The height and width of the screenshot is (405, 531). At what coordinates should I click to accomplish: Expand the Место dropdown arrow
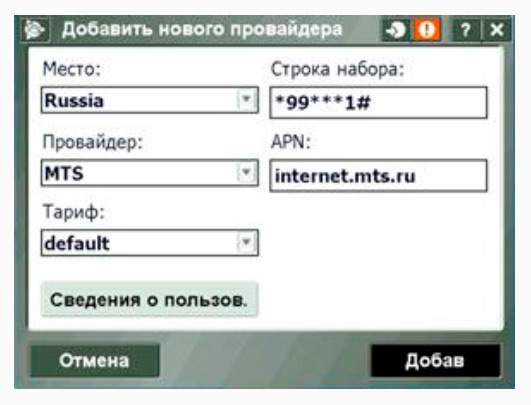coord(246,100)
